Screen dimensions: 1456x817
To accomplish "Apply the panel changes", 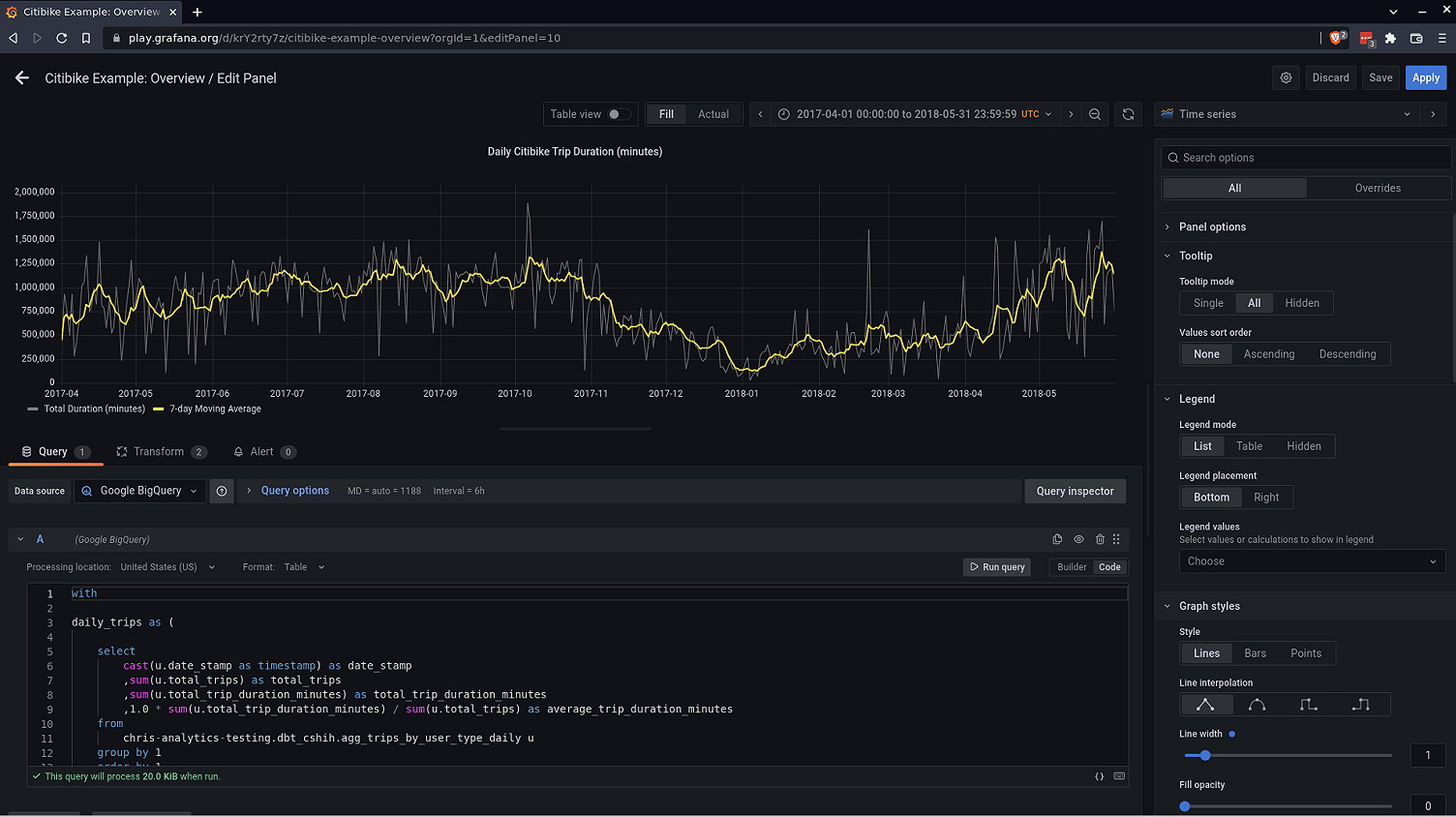I will click(1425, 77).
